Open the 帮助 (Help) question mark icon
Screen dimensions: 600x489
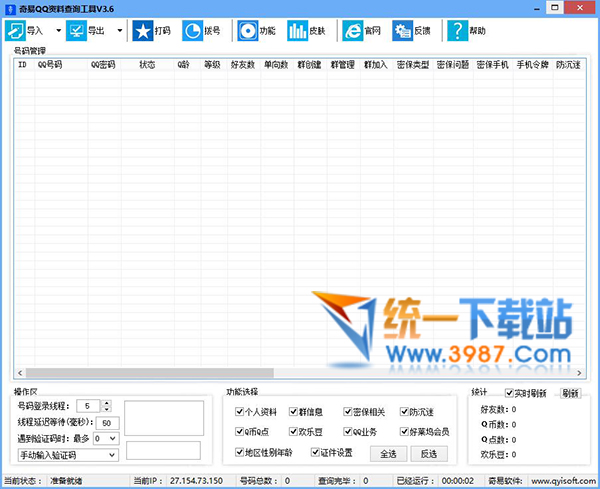[x=456, y=31]
